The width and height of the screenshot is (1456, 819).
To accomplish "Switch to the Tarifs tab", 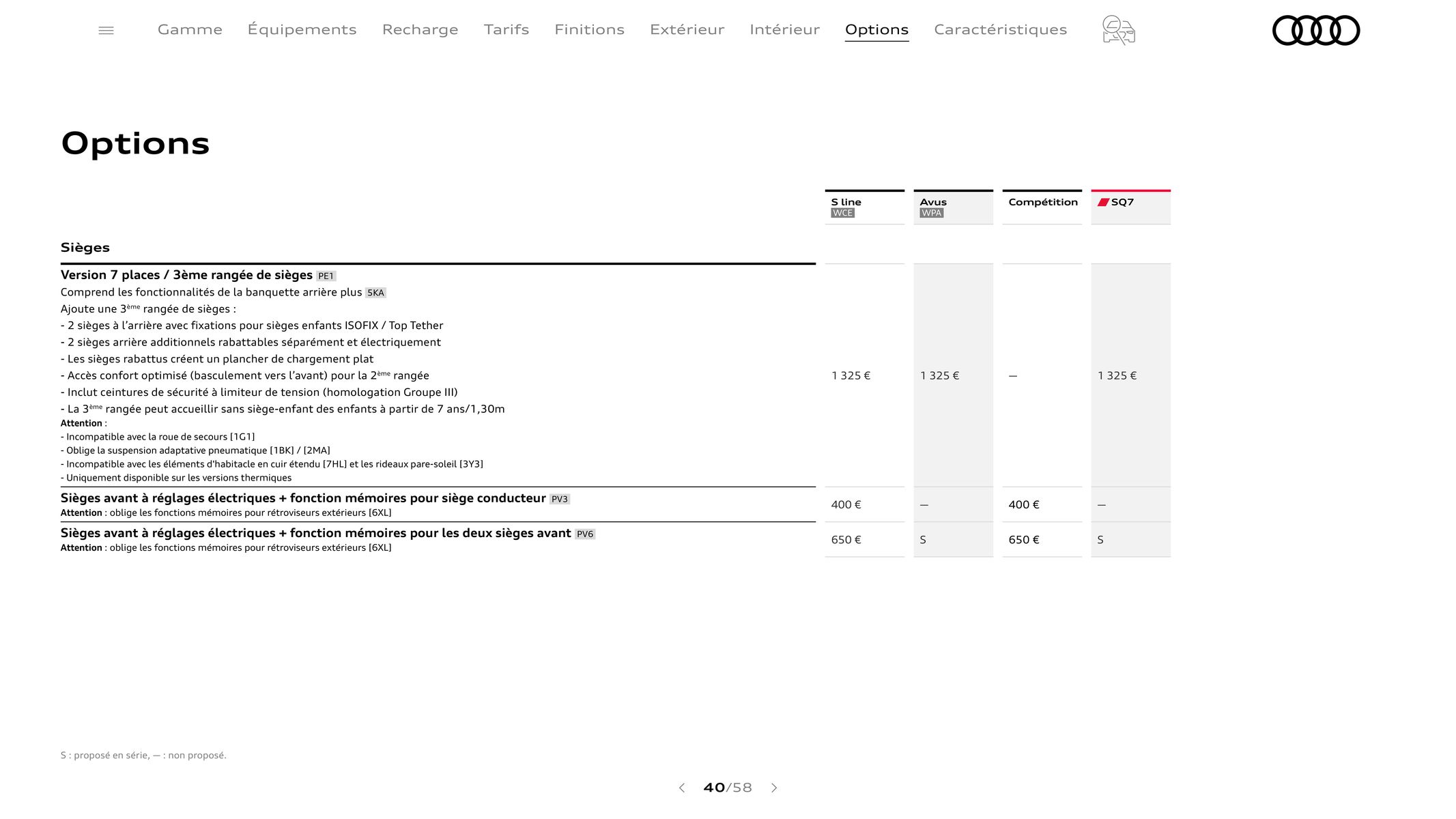I will 506,29.
